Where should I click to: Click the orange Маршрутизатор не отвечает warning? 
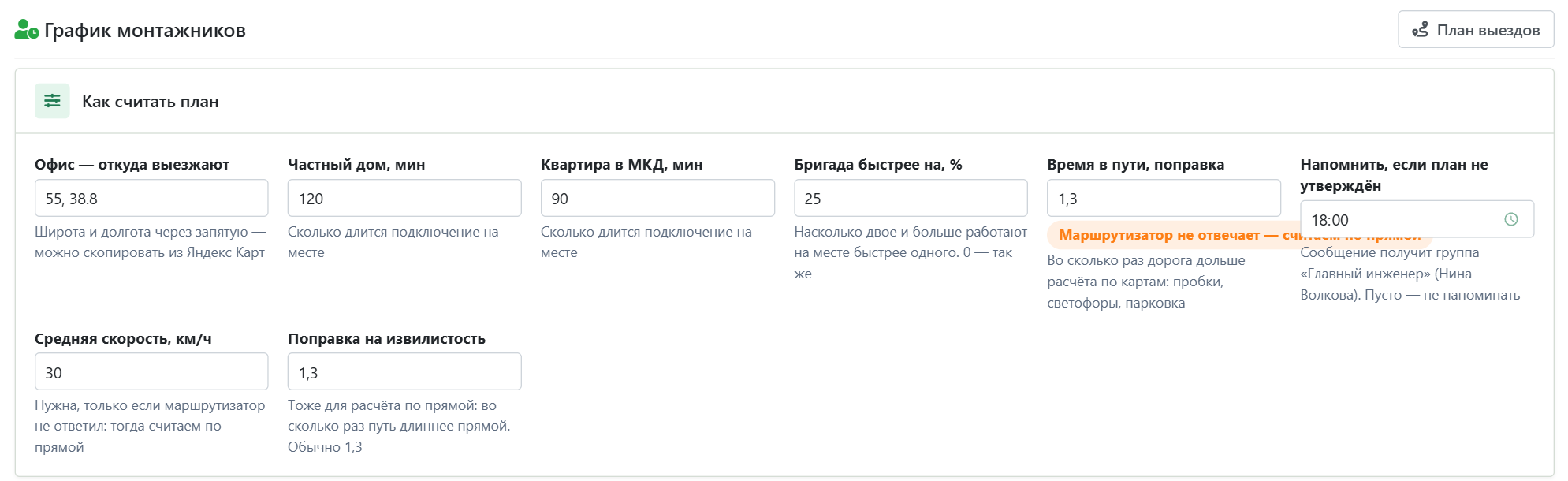point(1173,235)
